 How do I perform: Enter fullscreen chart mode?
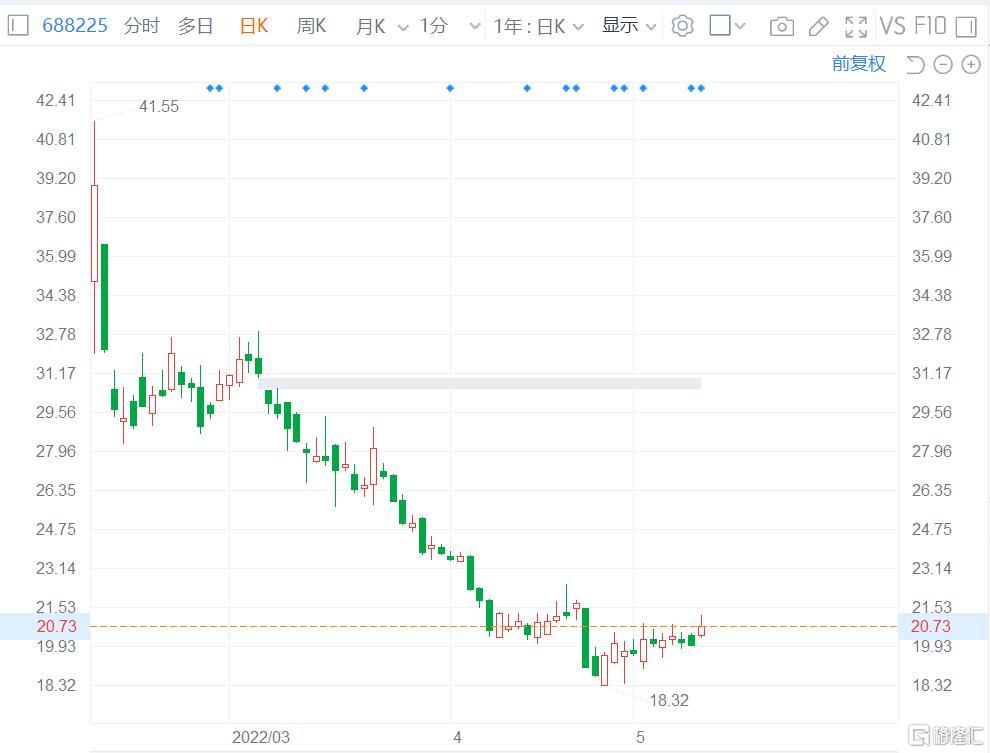[x=856, y=27]
